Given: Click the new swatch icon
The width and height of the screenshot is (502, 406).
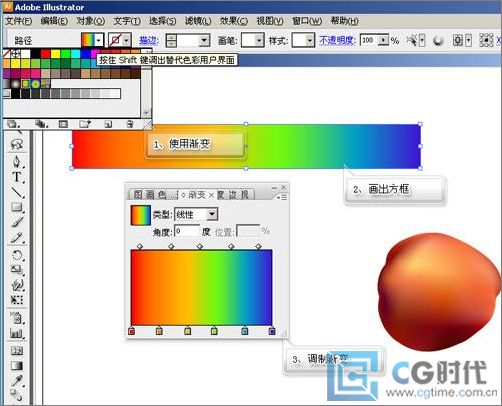Looking at the screenshot, I should (108, 124).
